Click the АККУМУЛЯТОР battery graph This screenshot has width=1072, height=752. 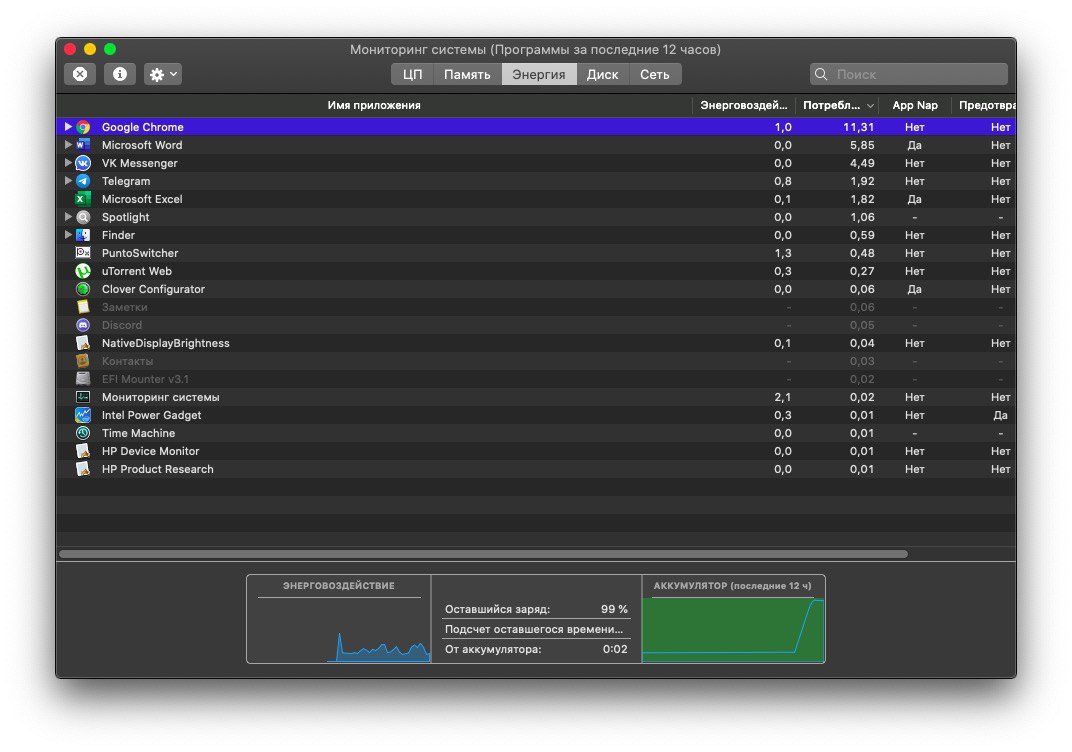(x=734, y=619)
